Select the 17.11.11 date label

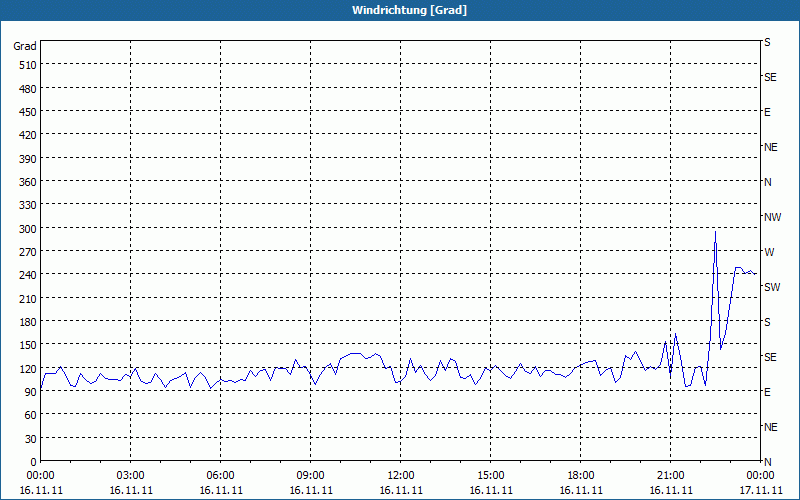(761, 490)
